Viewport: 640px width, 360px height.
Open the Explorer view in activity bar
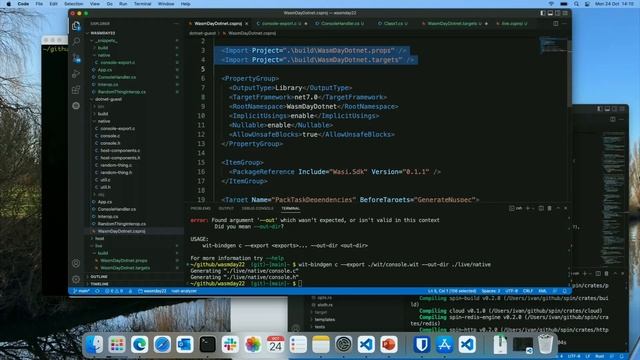(76, 26)
